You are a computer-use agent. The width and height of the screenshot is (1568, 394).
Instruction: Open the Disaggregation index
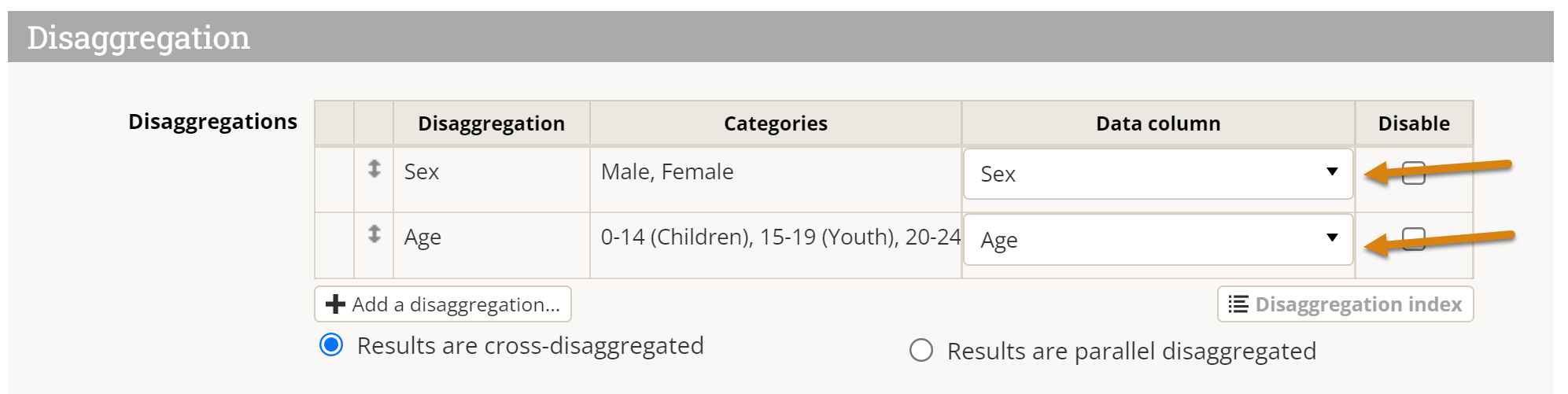1345,304
